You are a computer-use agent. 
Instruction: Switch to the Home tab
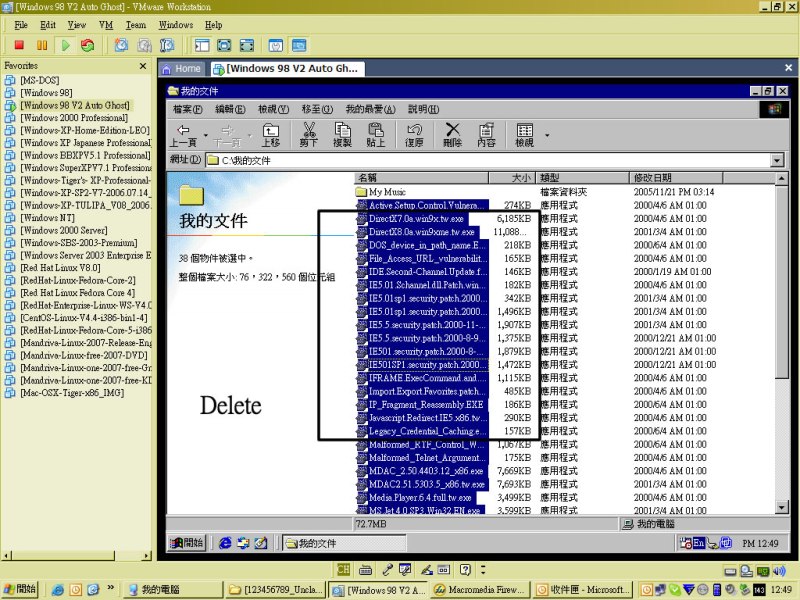(x=182, y=68)
